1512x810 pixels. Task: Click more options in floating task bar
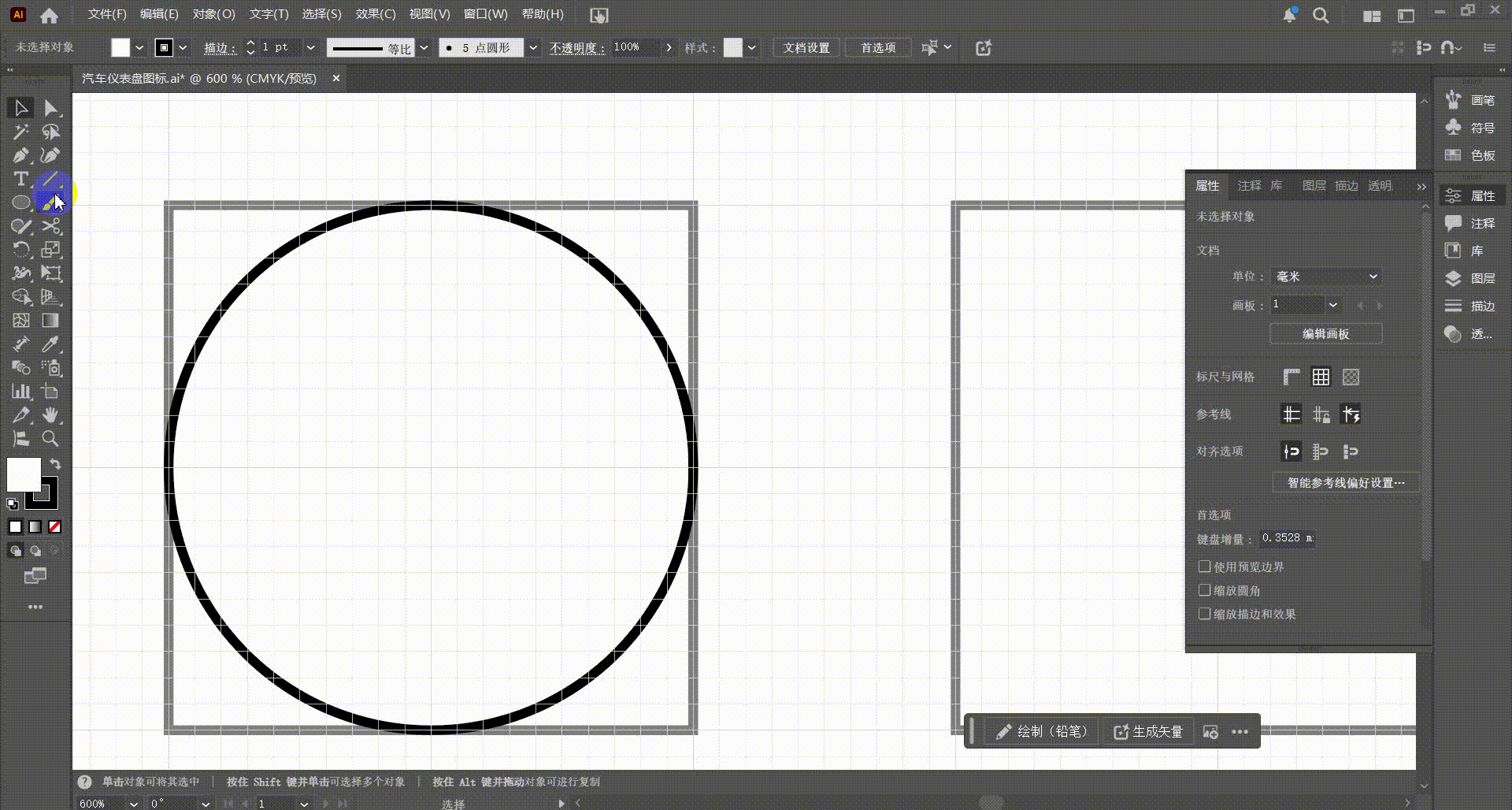(x=1240, y=732)
